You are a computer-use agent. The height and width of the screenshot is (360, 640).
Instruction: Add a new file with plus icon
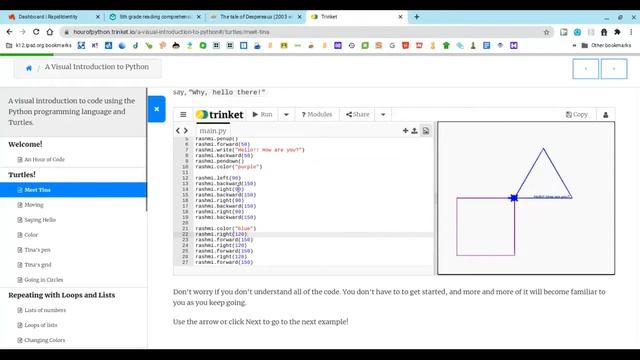(405, 131)
